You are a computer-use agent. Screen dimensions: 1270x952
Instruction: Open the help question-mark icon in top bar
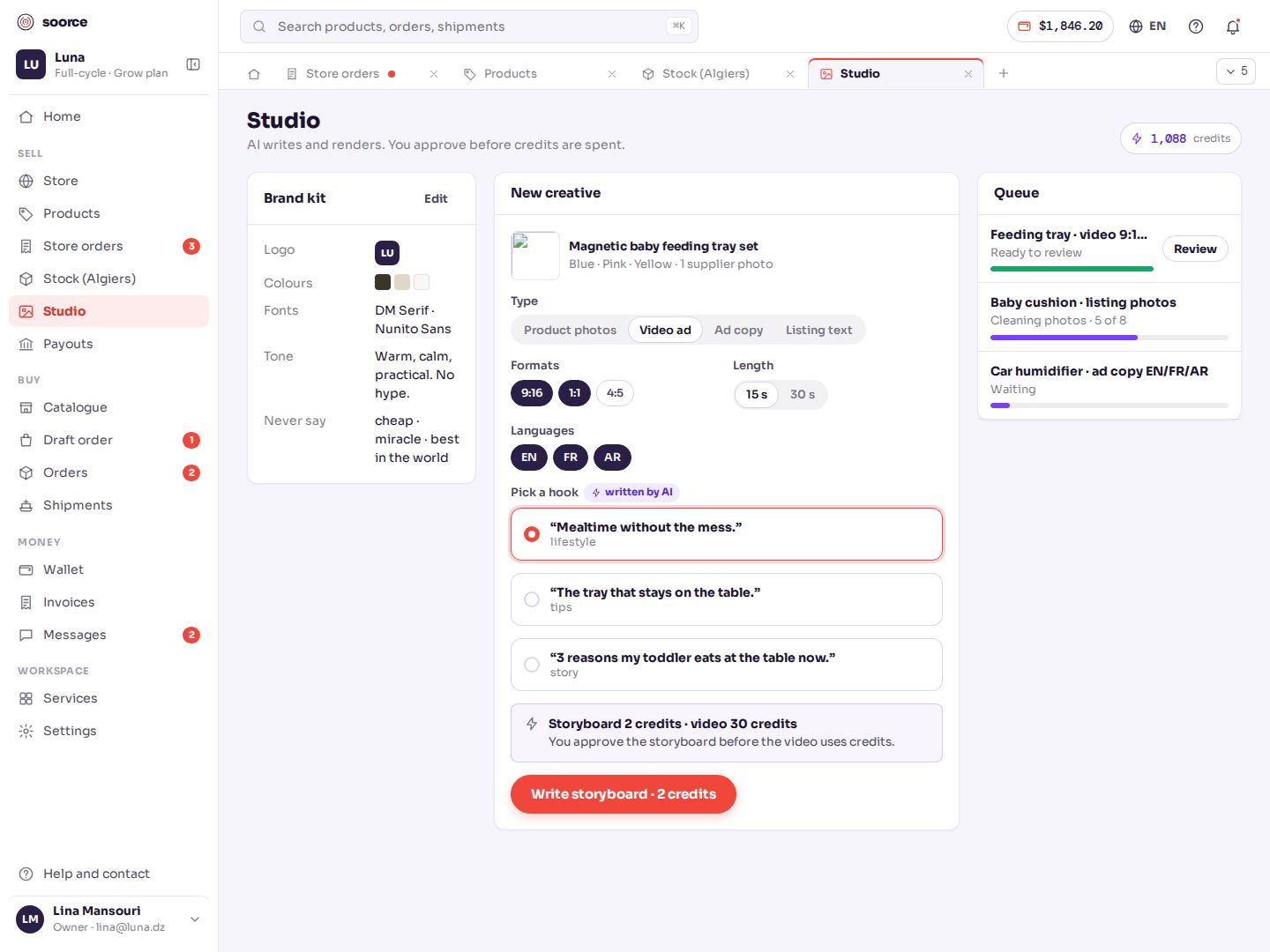click(x=1196, y=26)
